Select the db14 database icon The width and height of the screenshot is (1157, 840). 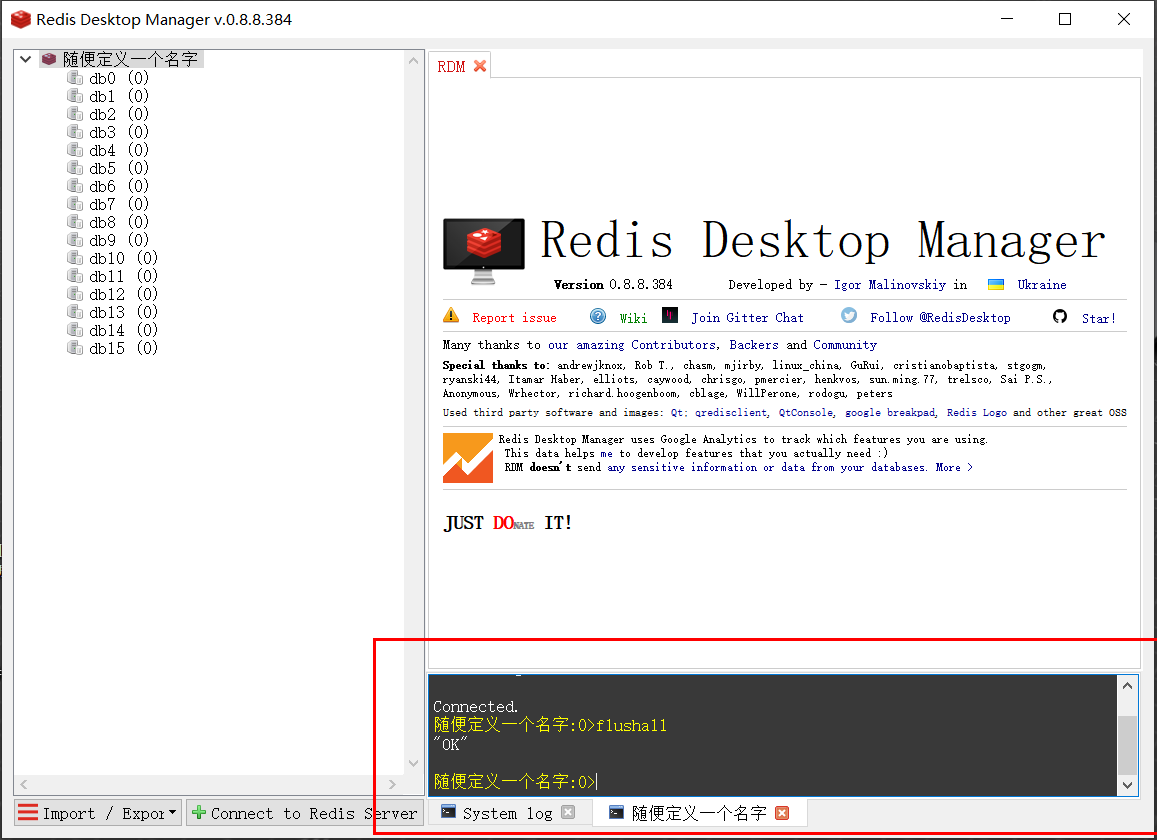[75, 330]
